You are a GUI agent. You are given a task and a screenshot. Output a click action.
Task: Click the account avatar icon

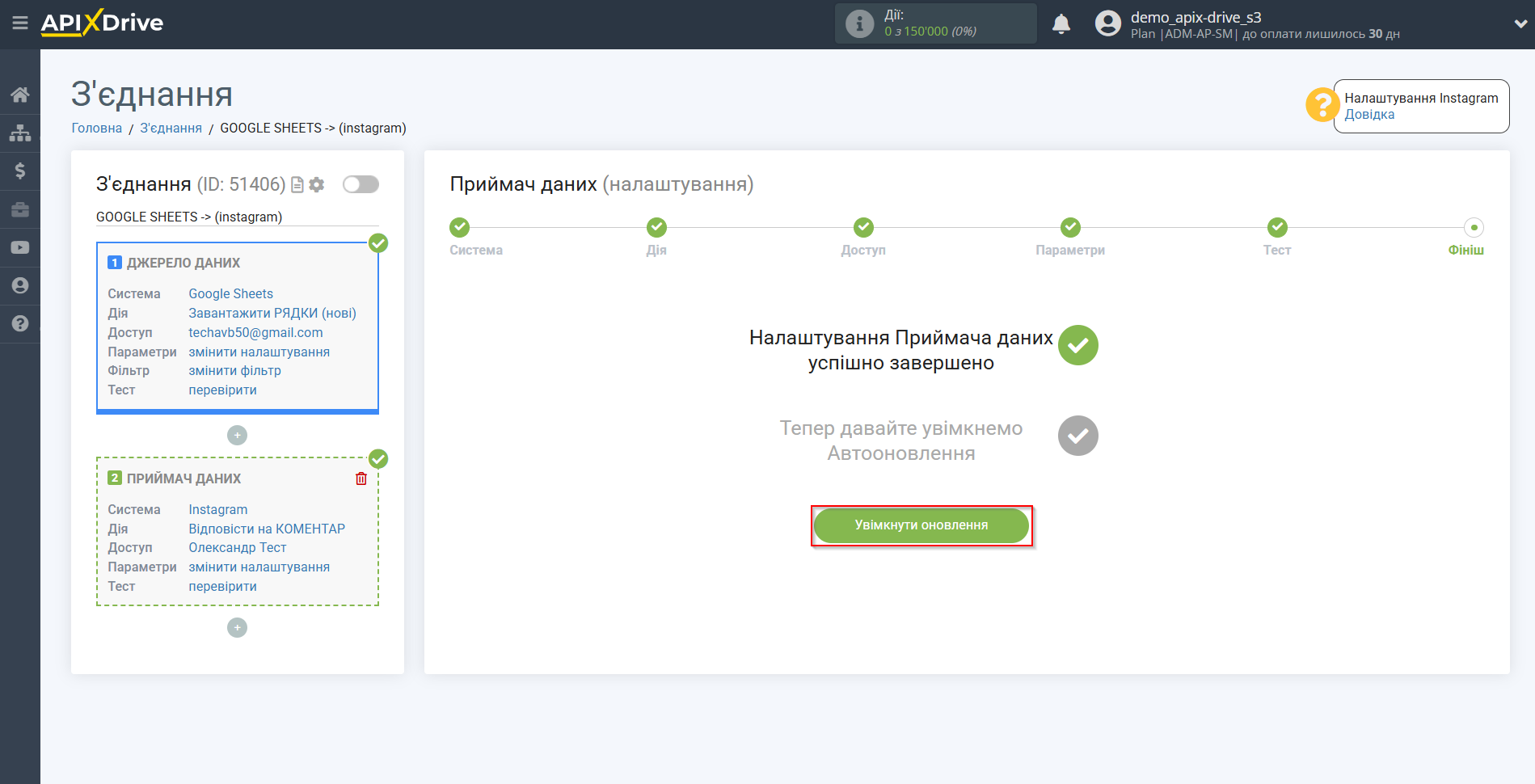pyautogui.click(x=1107, y=23)
